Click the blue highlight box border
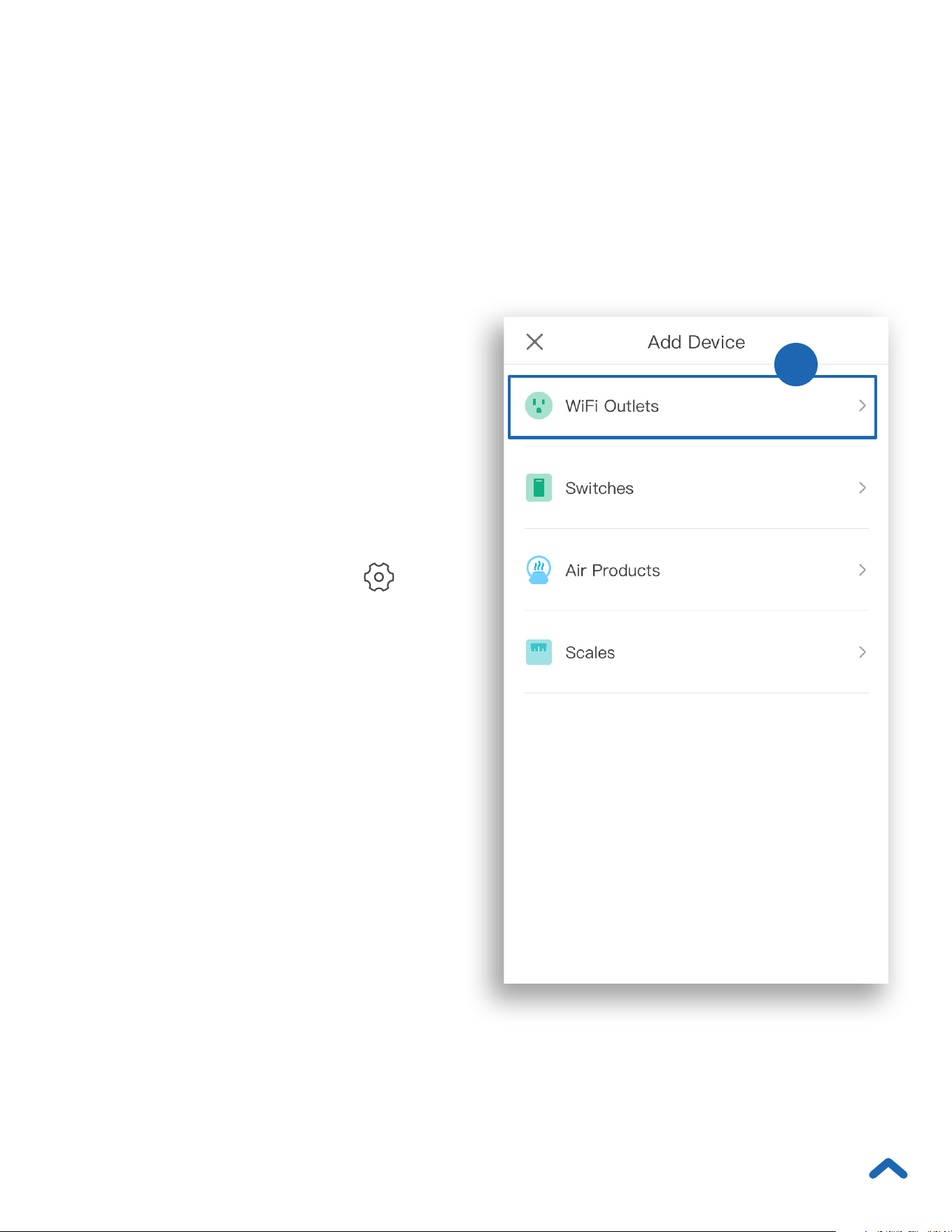Viewport: 952px width, 1232px height. pyautogui.click(x=692, y=438)
